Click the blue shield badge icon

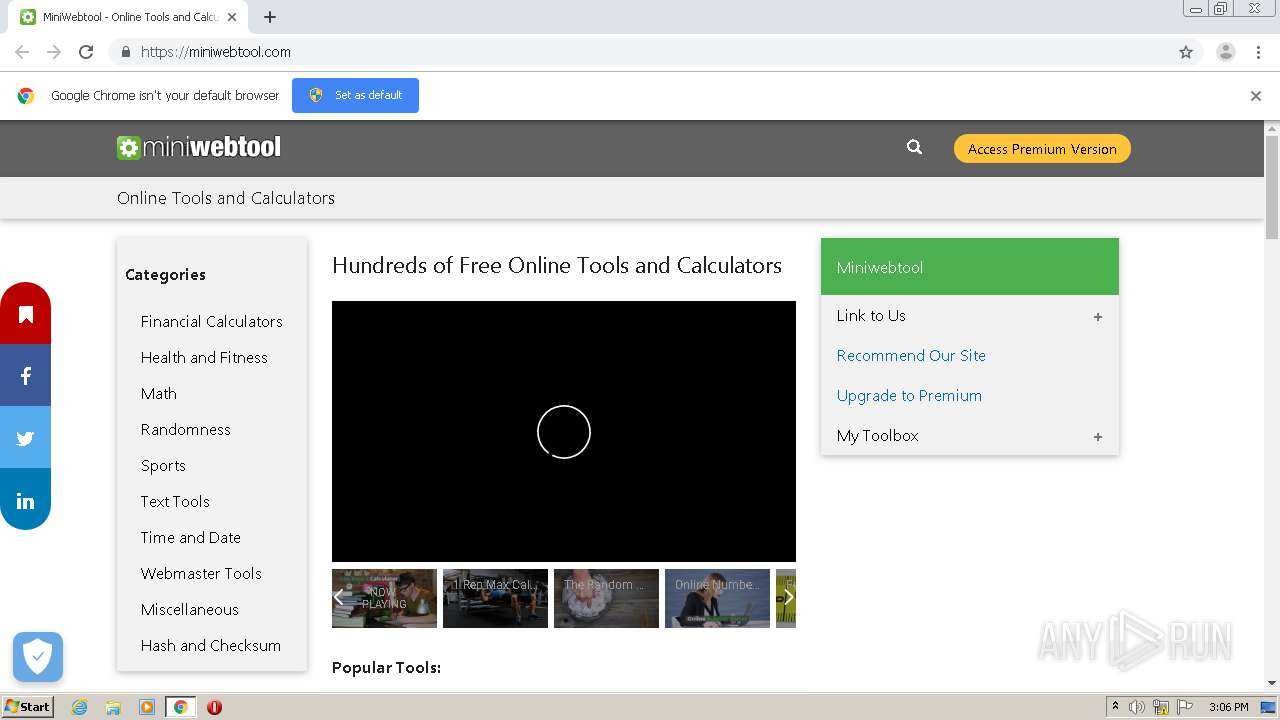38,657
